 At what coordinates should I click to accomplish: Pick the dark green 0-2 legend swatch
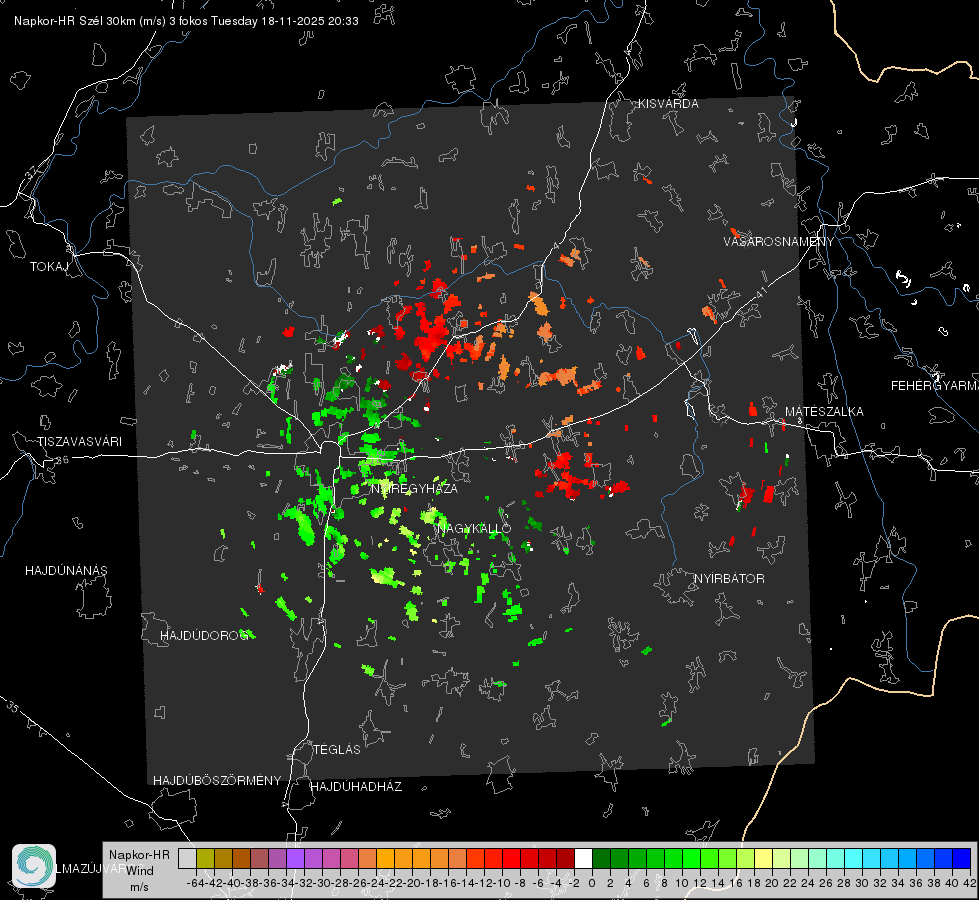click(601, 858)
